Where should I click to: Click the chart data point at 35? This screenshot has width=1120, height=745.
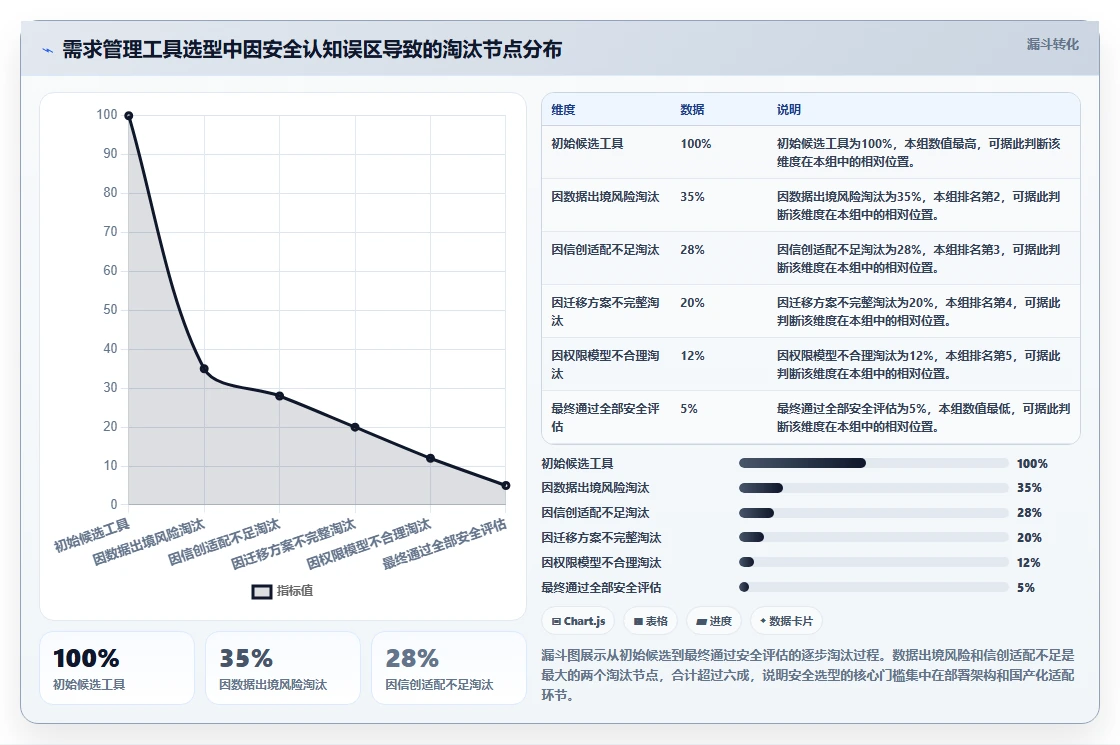pos(204,369)
